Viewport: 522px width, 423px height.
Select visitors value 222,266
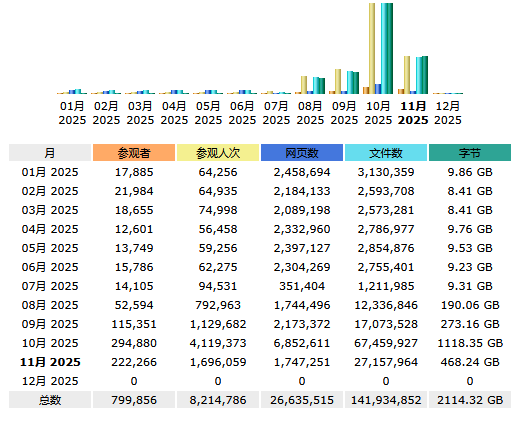click(134, 362)
